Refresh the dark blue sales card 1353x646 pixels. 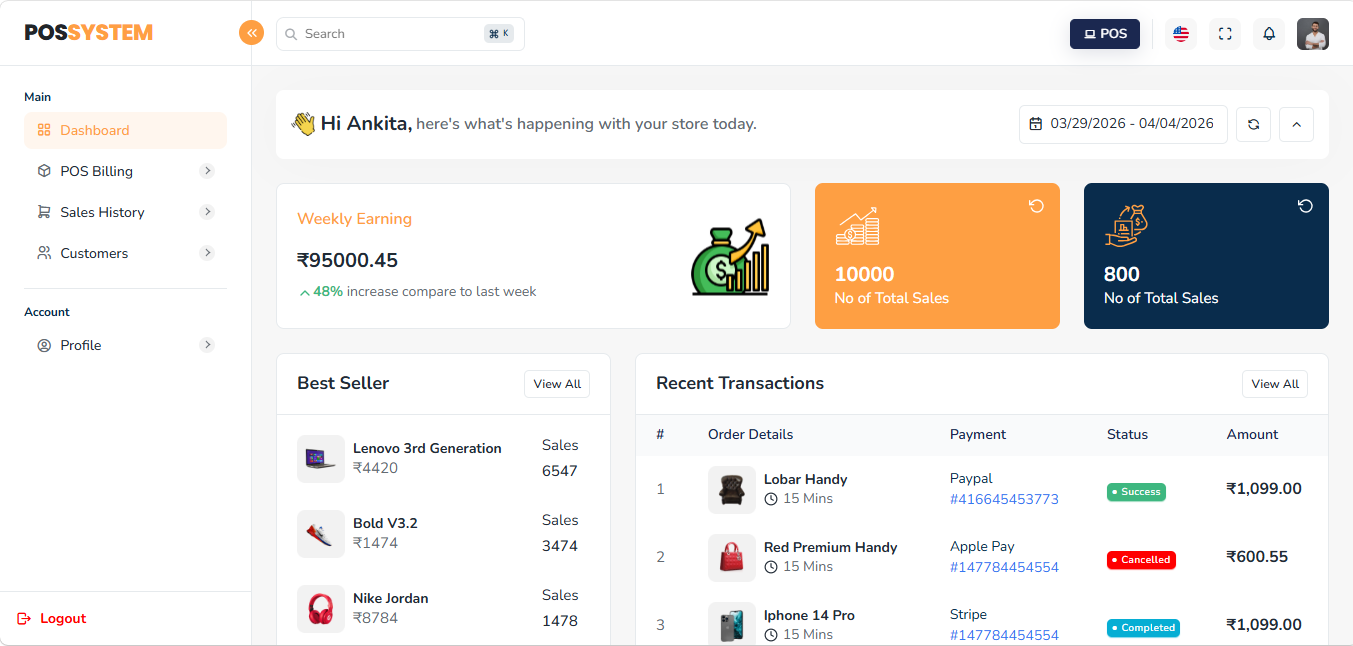pyautogui.click(x=1305, y=206)
